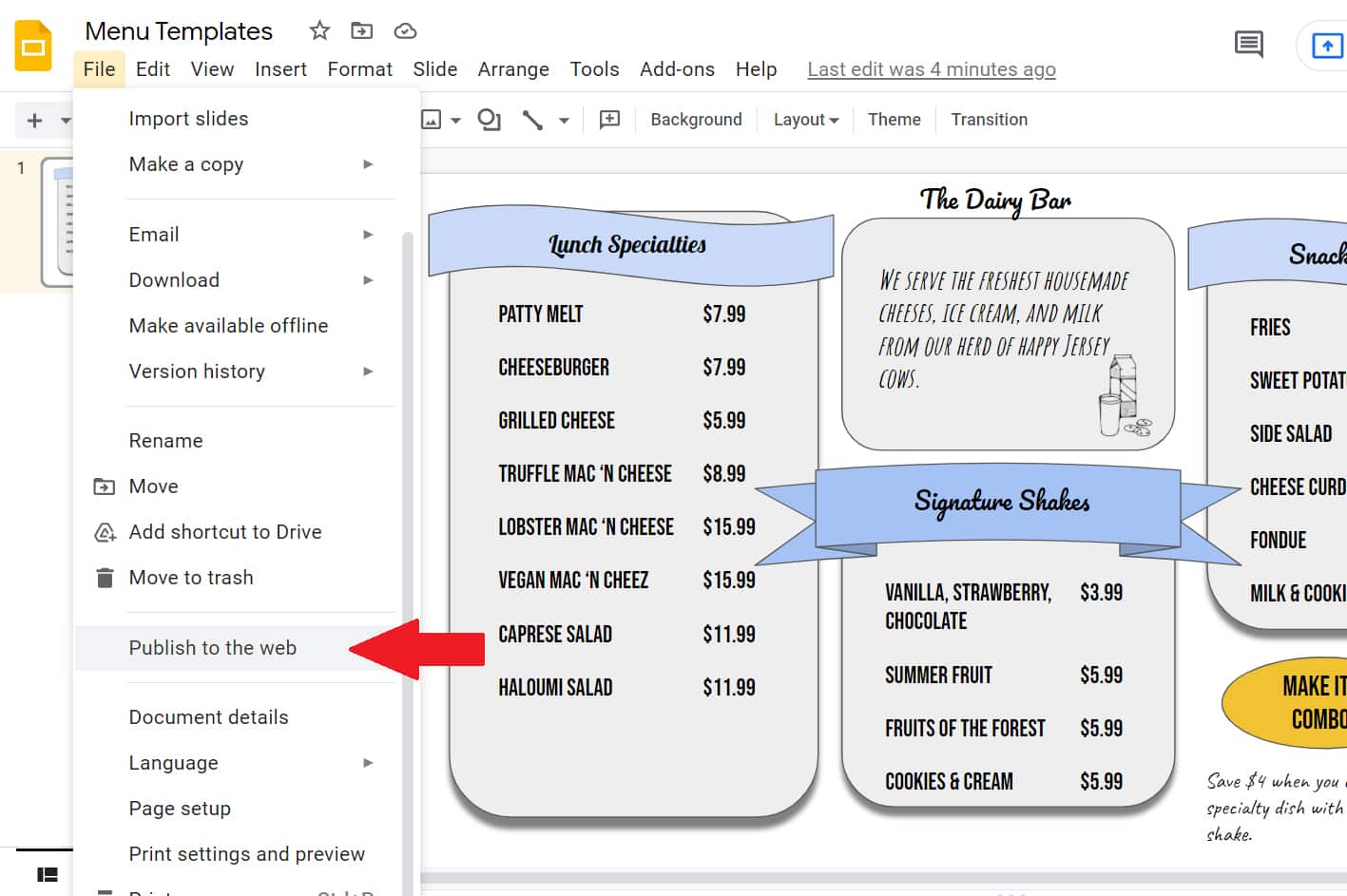Click the HALOUMI SALAD item text
Image resolution: width=1347 pixels, height=896 pixels.
pos(555,688)
